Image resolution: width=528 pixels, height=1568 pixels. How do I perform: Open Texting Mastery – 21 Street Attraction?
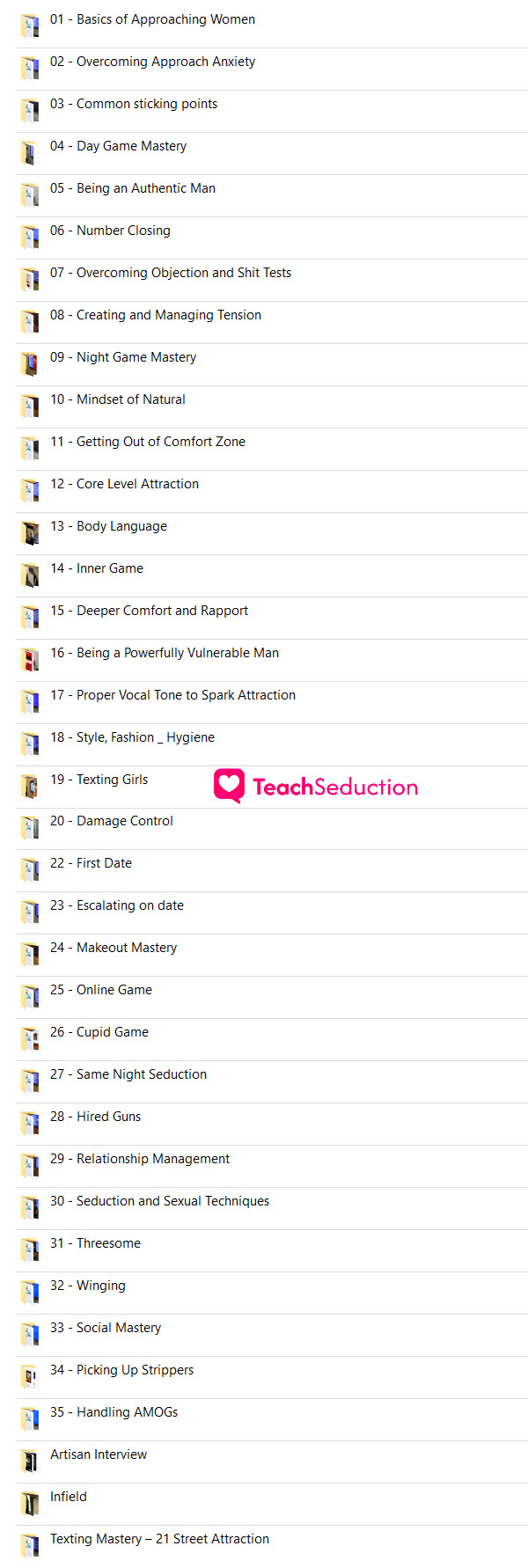click(159, 1539)
